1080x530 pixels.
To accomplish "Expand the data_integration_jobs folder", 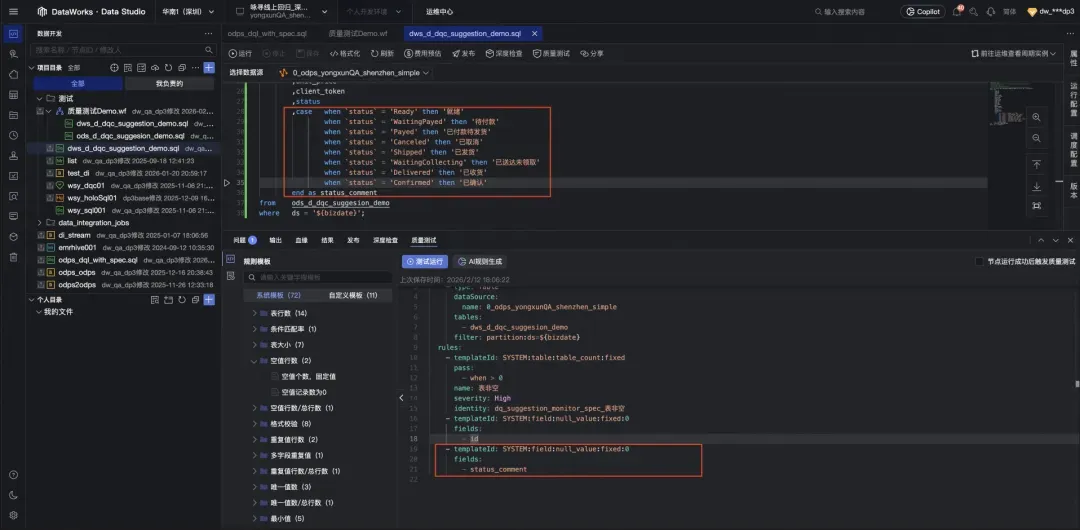I will click(x=40, y=223).
